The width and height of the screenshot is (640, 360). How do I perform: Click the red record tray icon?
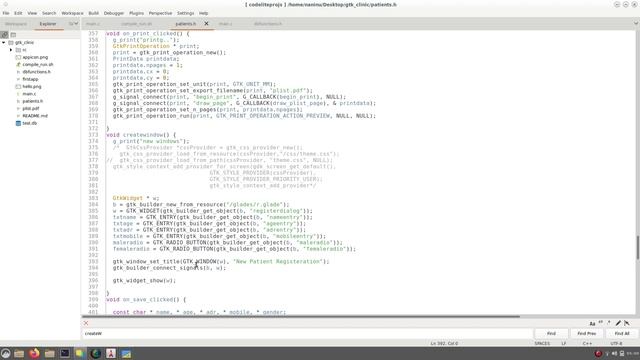(598, 353)
